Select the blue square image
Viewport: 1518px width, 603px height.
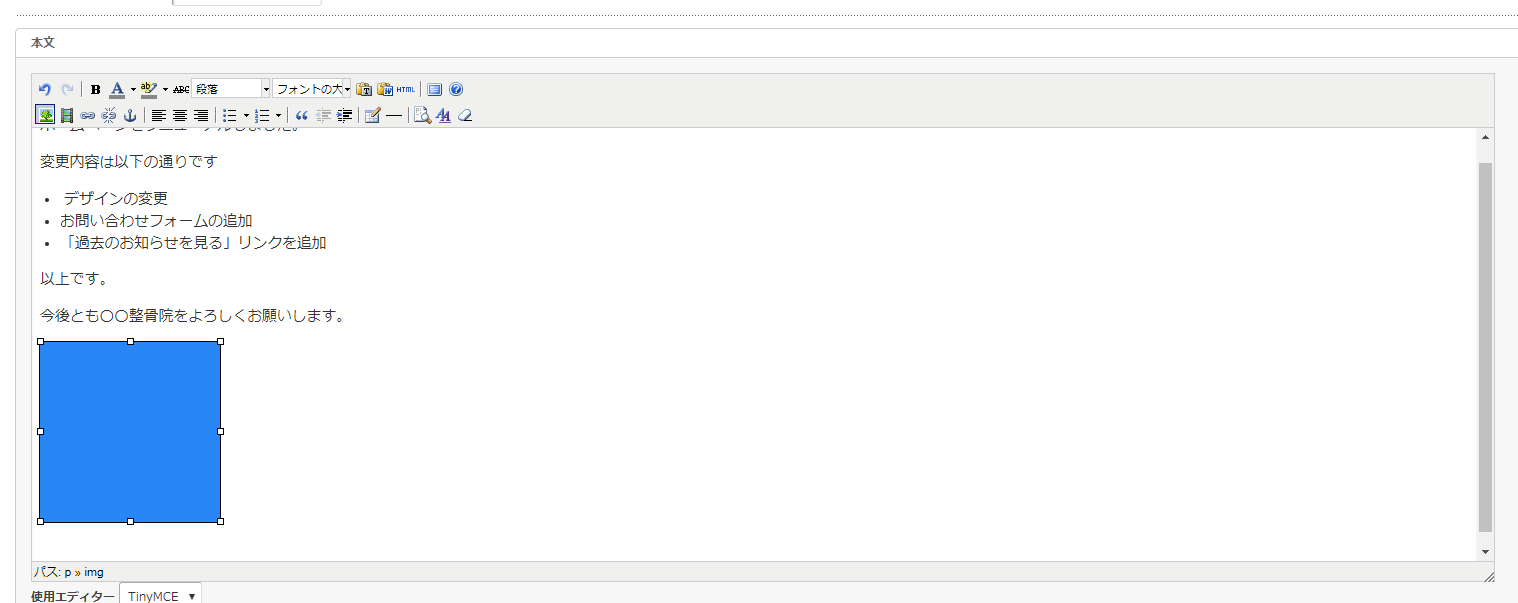pos(130,432)
